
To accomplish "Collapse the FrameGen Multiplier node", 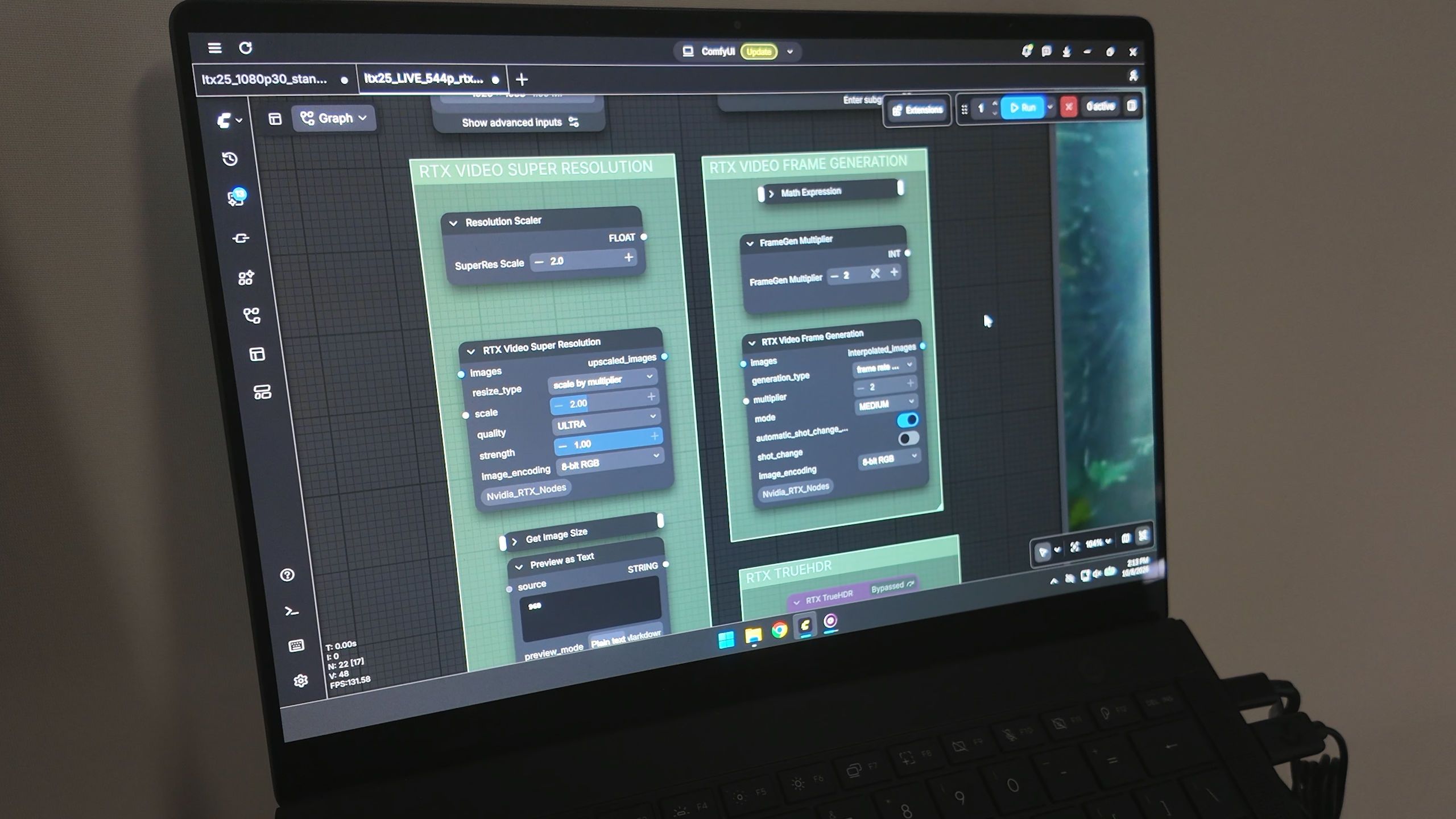I will click(750, 243).
